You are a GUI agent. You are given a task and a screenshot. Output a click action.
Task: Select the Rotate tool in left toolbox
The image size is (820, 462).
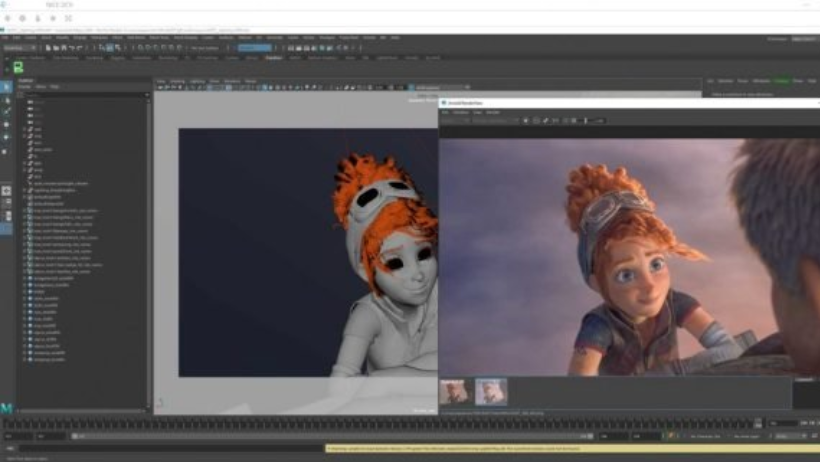tap(6, 138)
